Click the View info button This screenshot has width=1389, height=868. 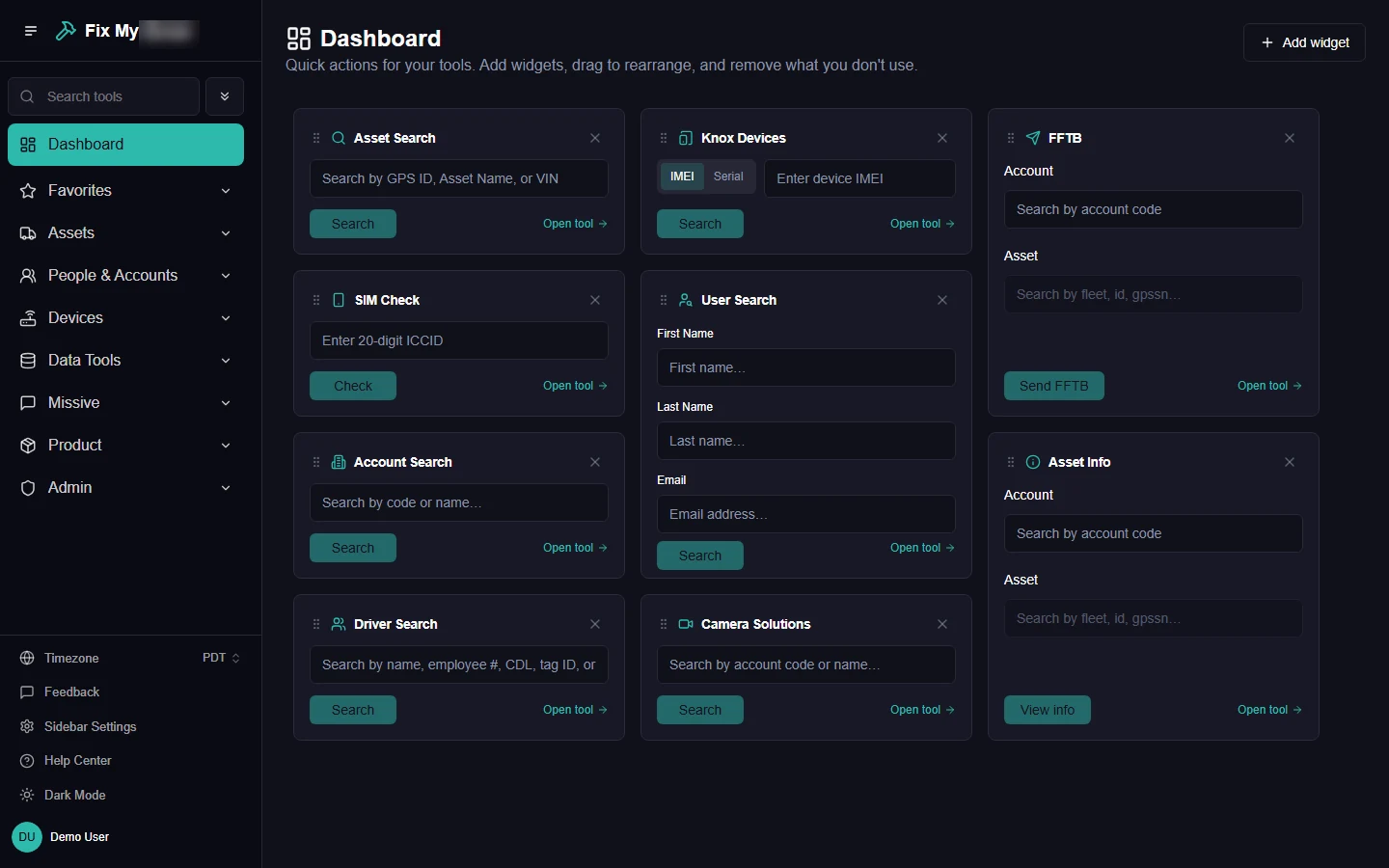coord(1048,710)
